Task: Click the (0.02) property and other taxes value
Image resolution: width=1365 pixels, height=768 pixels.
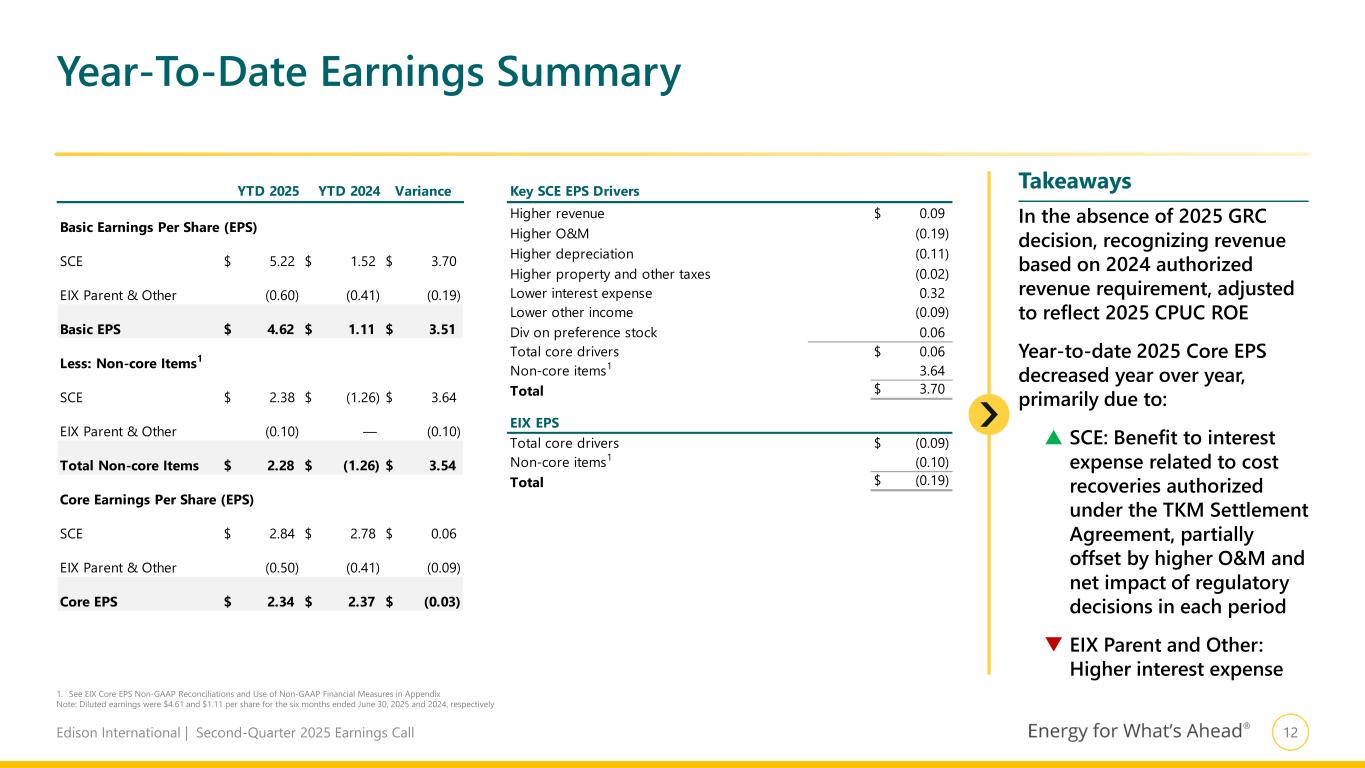Action: pyautogui.click(x=932, y=273)
